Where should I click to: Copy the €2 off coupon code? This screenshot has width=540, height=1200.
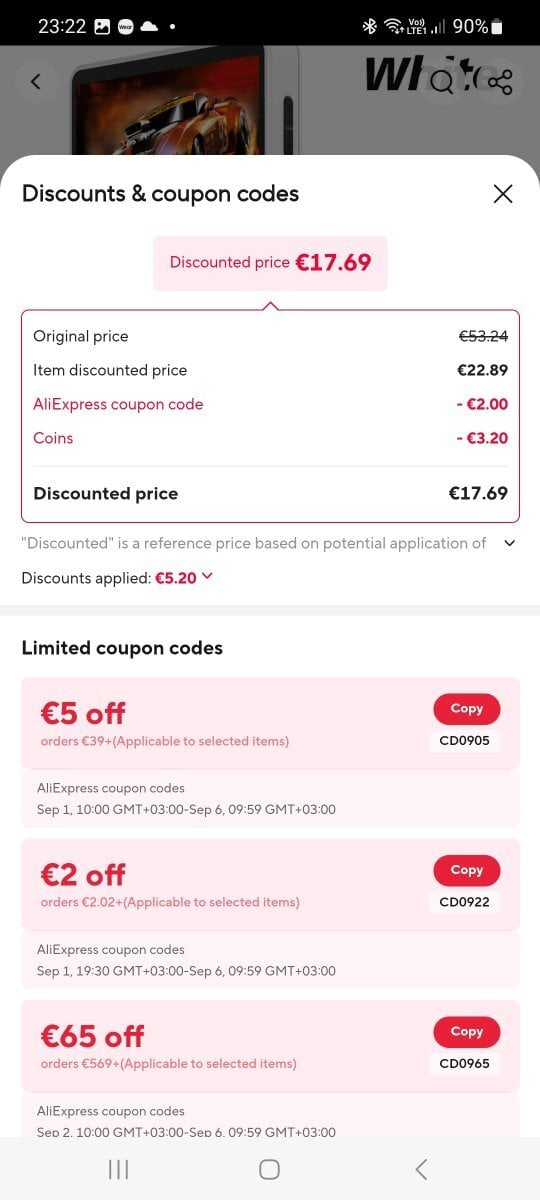466,871
